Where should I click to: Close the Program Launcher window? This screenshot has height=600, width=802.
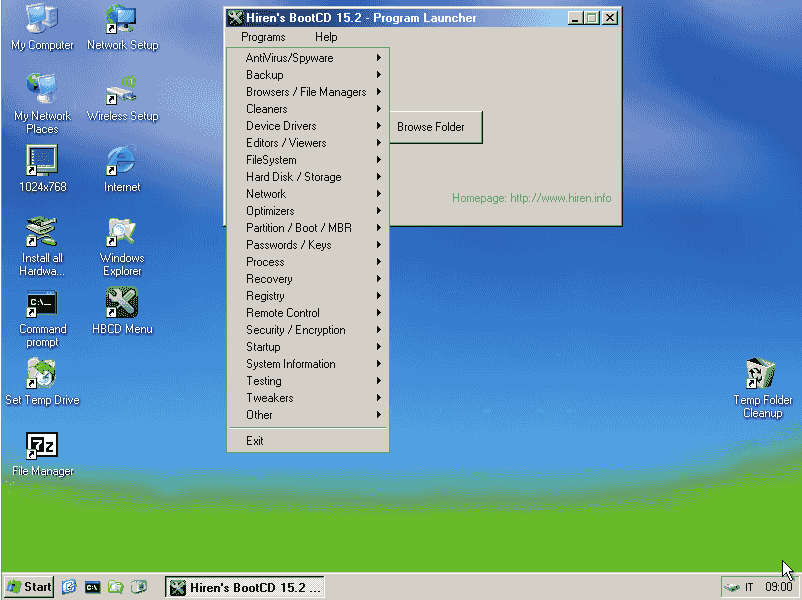tap(610, 18)
